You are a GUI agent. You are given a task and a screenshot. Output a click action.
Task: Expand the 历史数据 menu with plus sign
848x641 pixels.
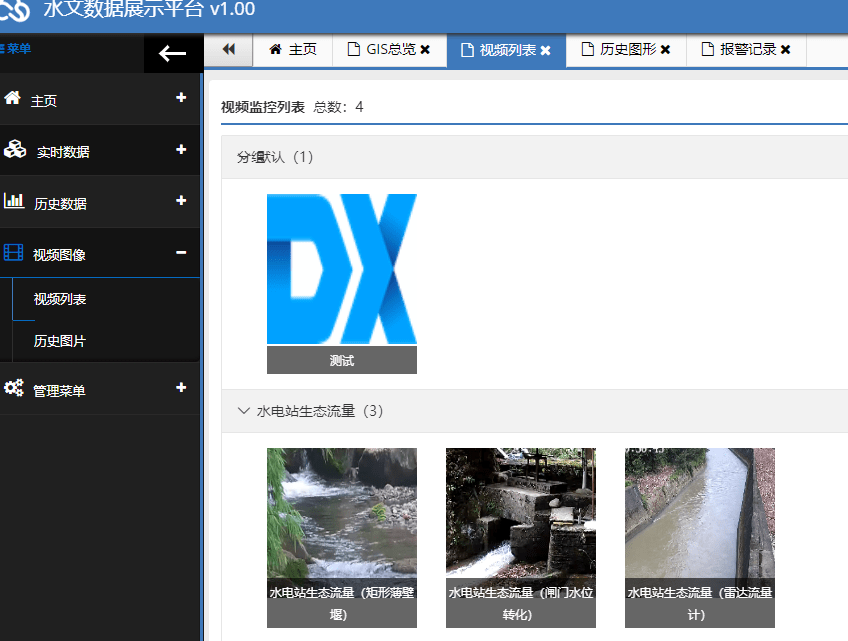181,201
